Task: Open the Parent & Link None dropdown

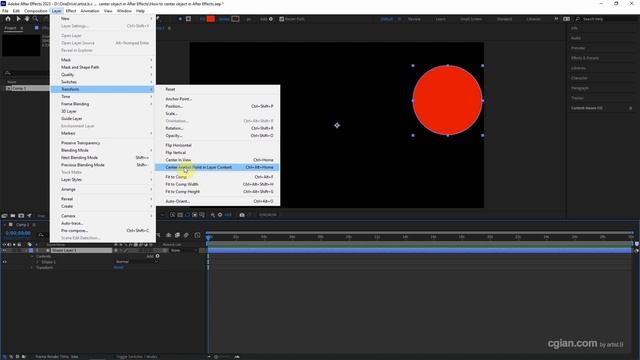Action: pos(184,250)
